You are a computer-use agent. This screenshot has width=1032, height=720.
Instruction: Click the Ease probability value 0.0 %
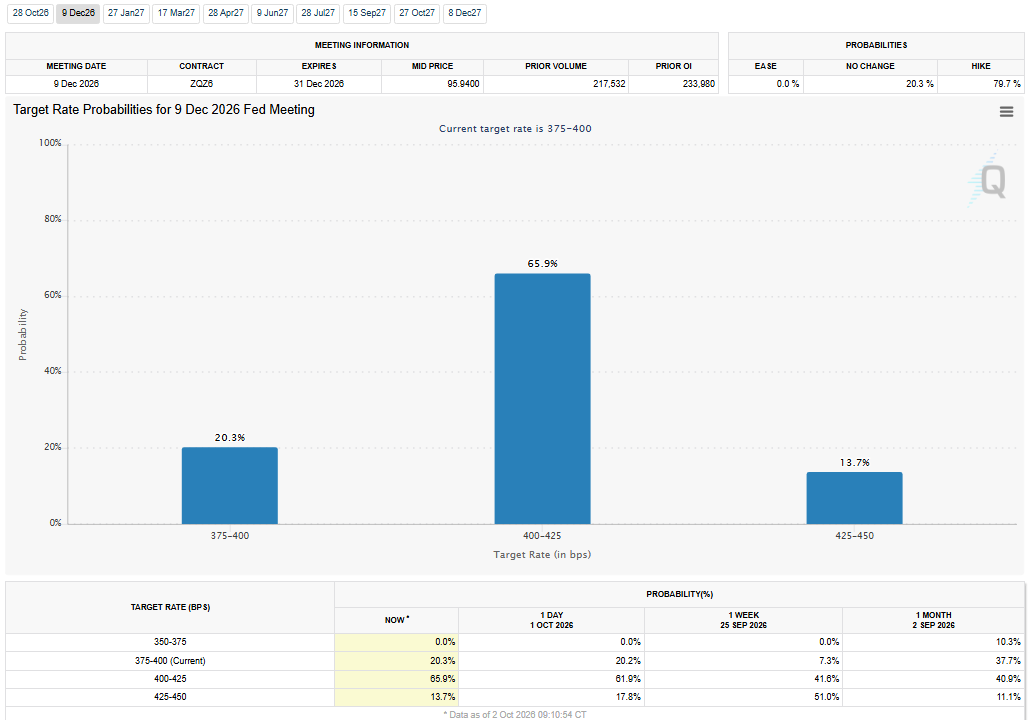coord(788,84)
